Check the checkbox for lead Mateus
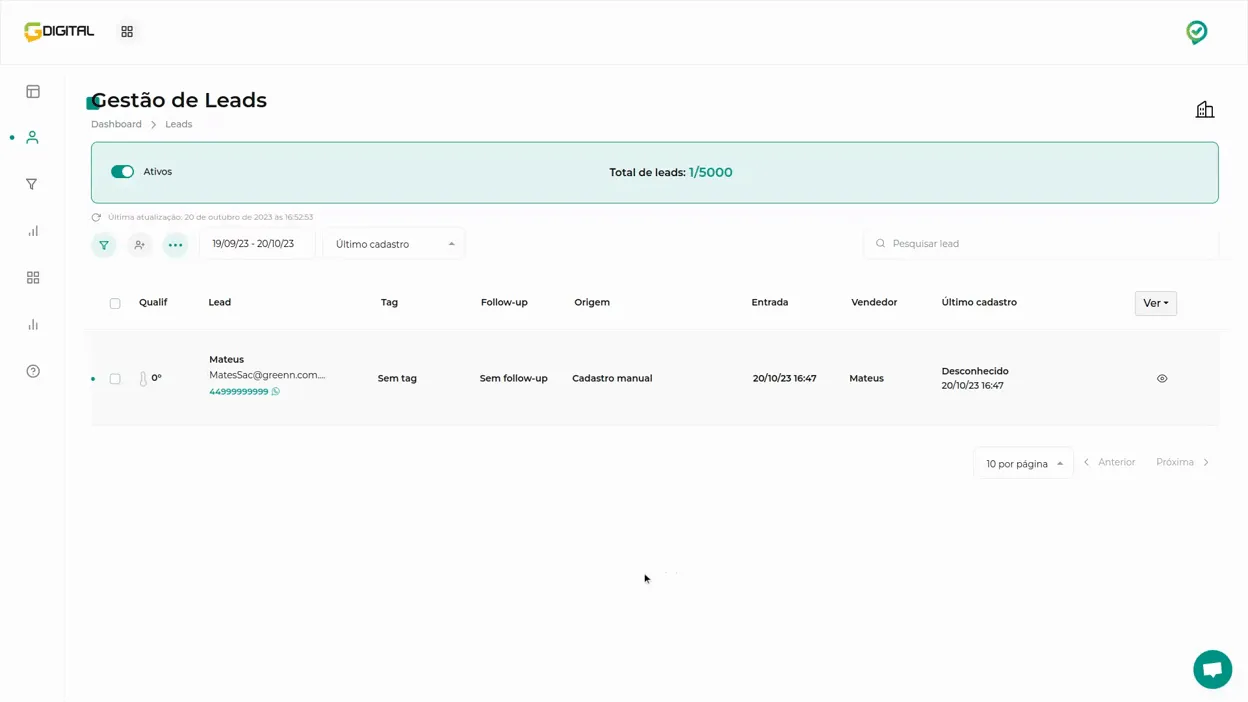The height and width of the screenshot is (702, 1248). pyautogui.click(x=115, y=379)
